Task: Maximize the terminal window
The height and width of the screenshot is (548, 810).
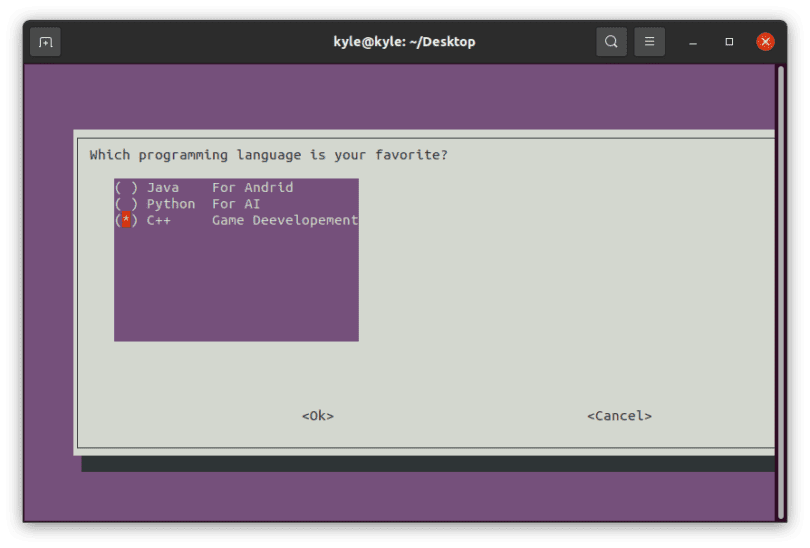Action: coord(729,42)
